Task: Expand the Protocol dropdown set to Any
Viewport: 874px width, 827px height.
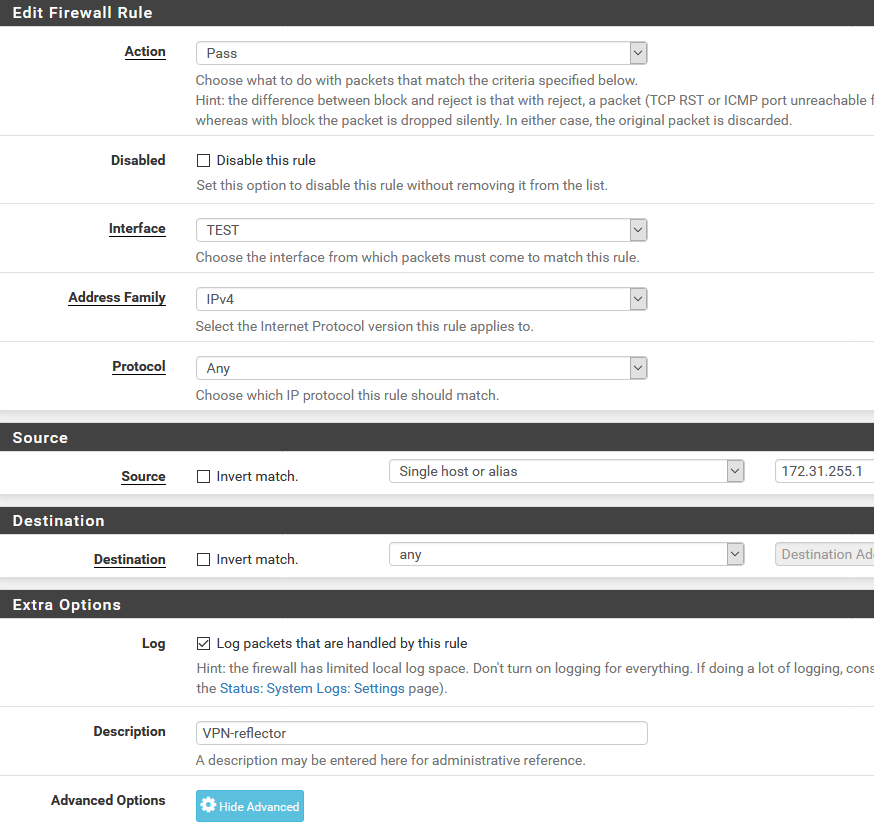Action: point(421,368)
